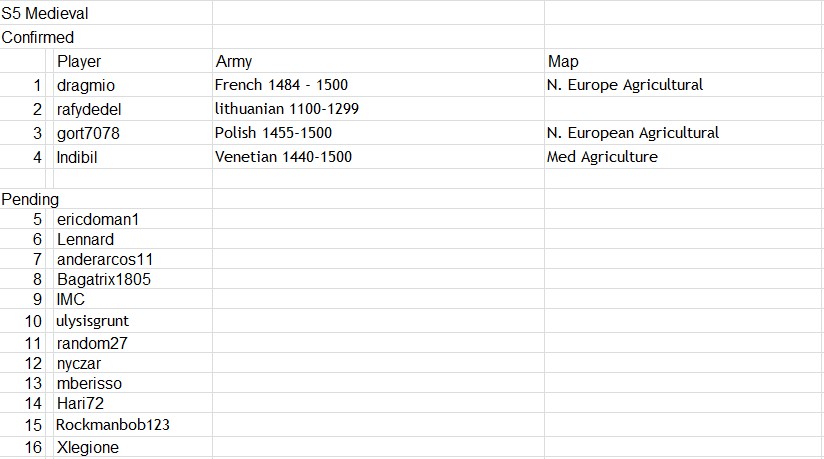This screenshot has height=459, width=824.
Task: Select the lithuanian 1100-1299 army cell
Action: click(378, 109)
